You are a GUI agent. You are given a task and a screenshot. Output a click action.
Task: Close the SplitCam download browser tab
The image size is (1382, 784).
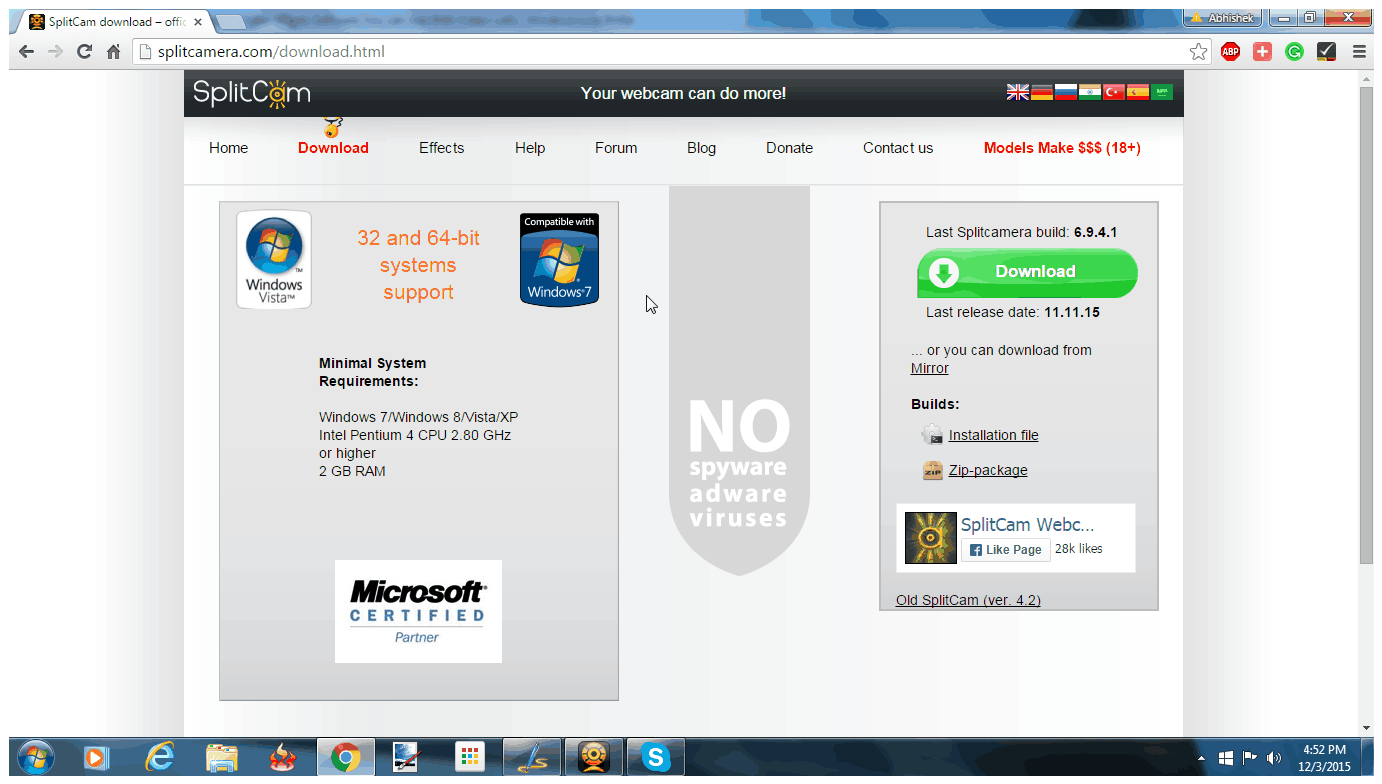[198, 21]
